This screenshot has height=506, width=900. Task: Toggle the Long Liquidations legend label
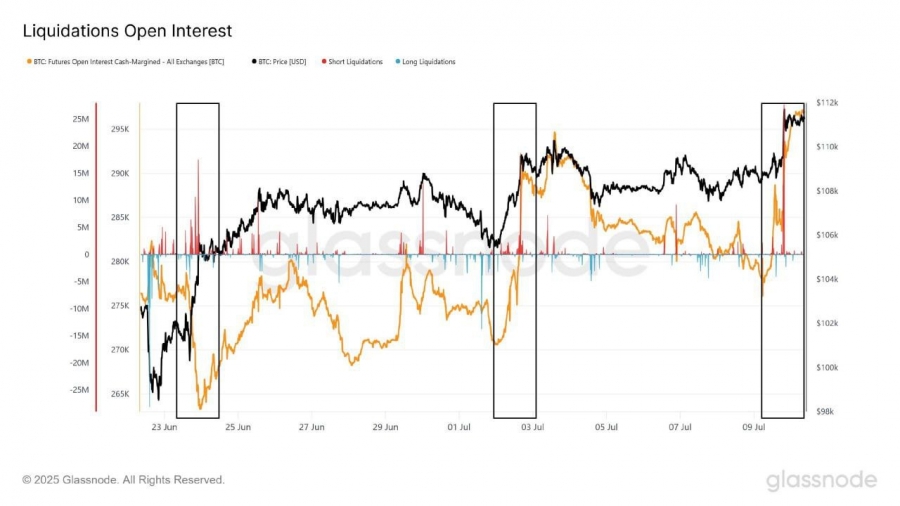pos(429,61)
